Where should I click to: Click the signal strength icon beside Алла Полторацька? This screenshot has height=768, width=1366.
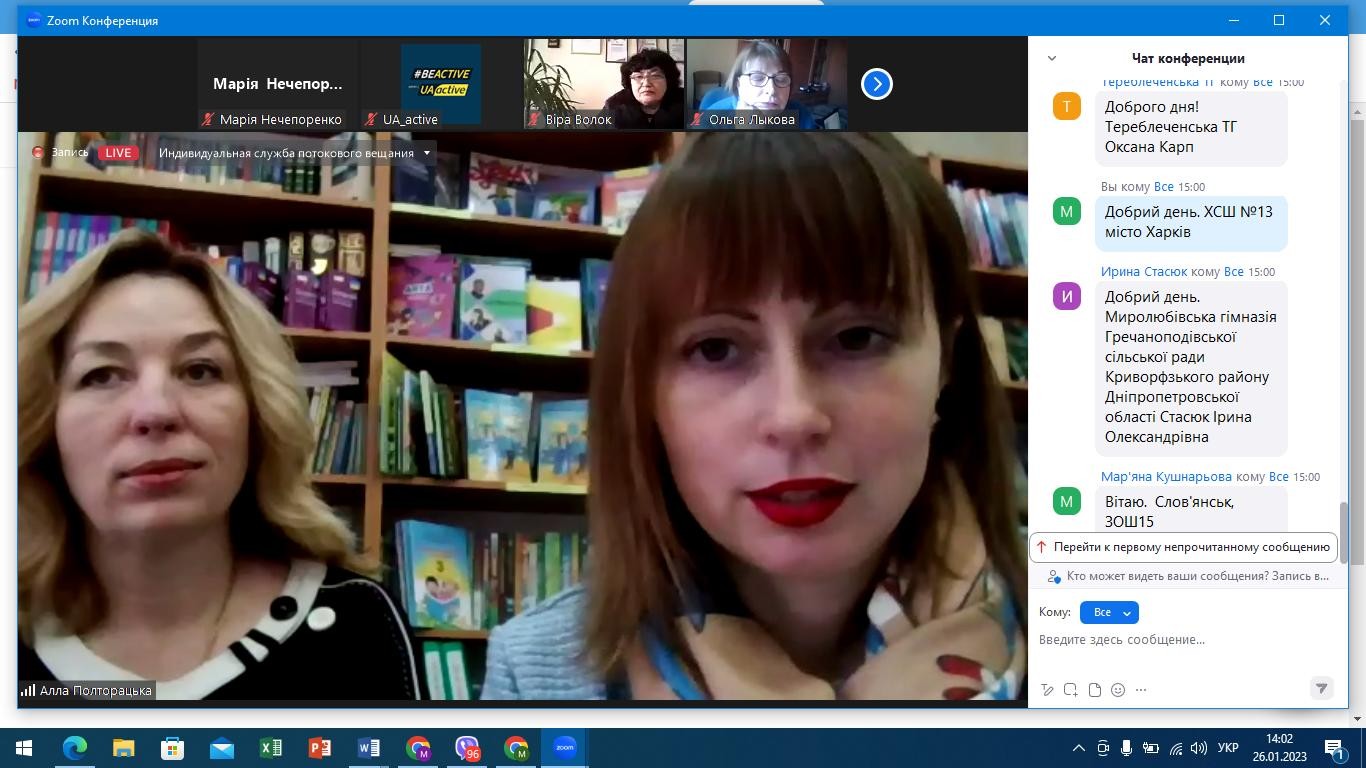(28, 690)
